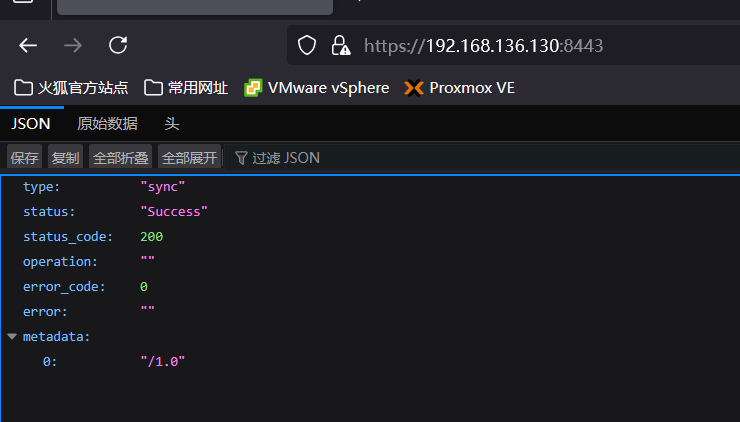Click the insecure connection padlock icon
The image size is (740, 422).
(x=340, y=46)
